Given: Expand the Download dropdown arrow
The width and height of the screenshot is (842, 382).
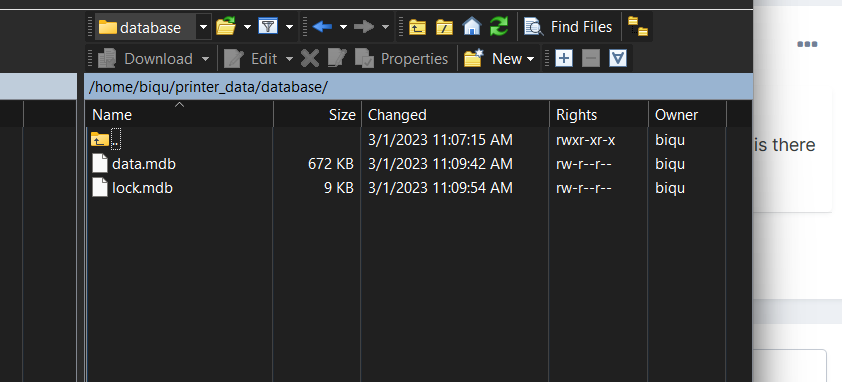Looking at the screenshot, I should 205,59.
